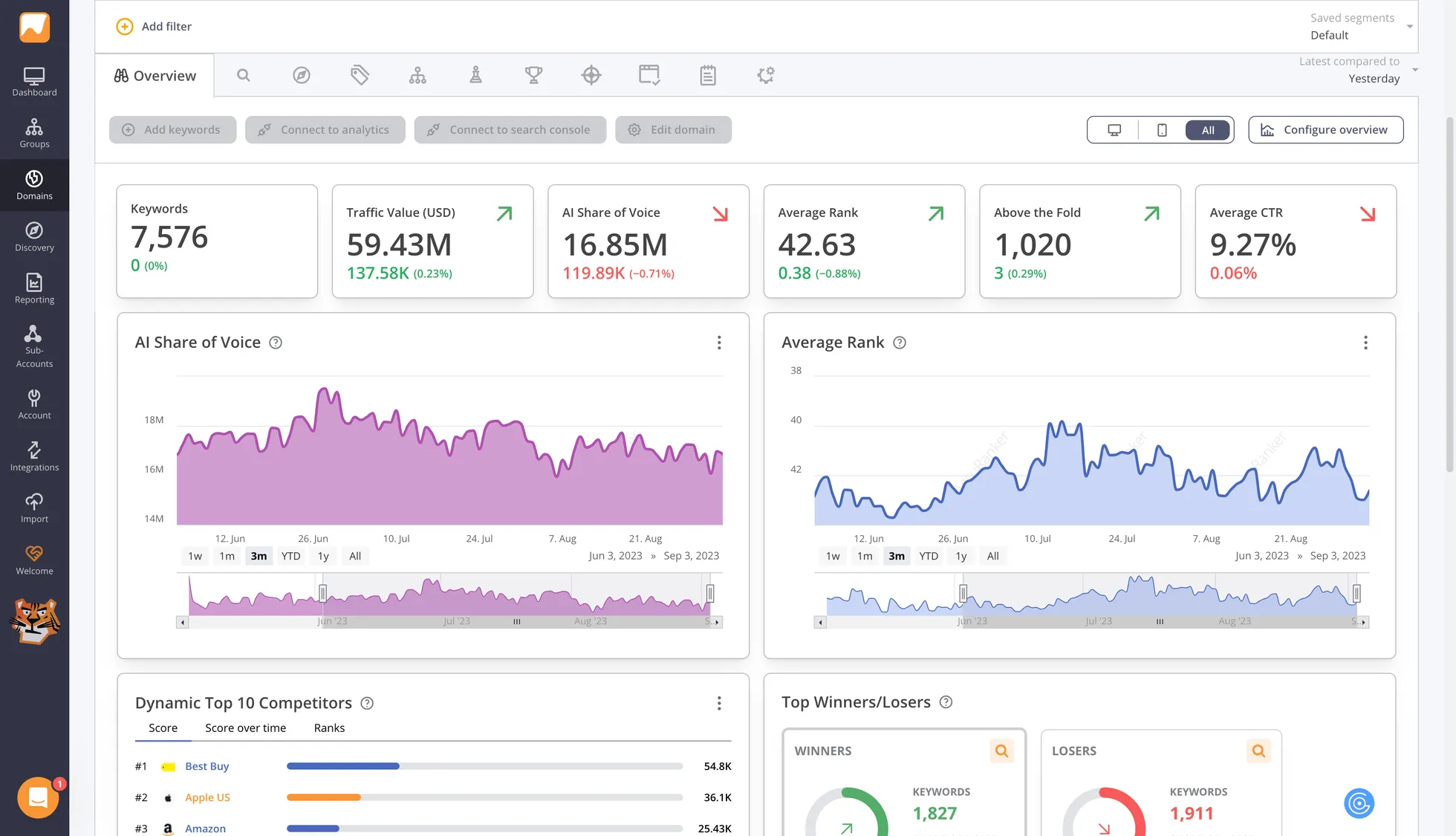Switch to the Score over time tab
The height and width of the screenshot is (836, 1456).
[245, 728]
